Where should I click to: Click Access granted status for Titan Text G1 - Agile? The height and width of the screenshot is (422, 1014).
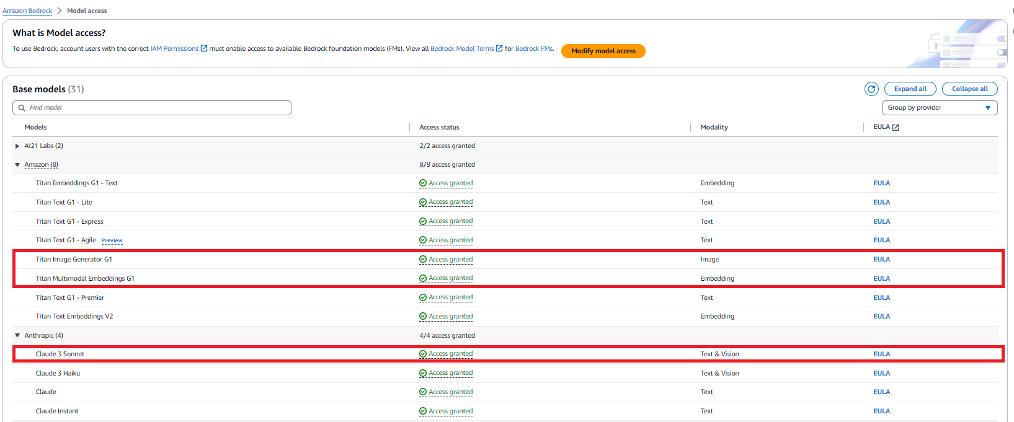[x=446, y=240]
